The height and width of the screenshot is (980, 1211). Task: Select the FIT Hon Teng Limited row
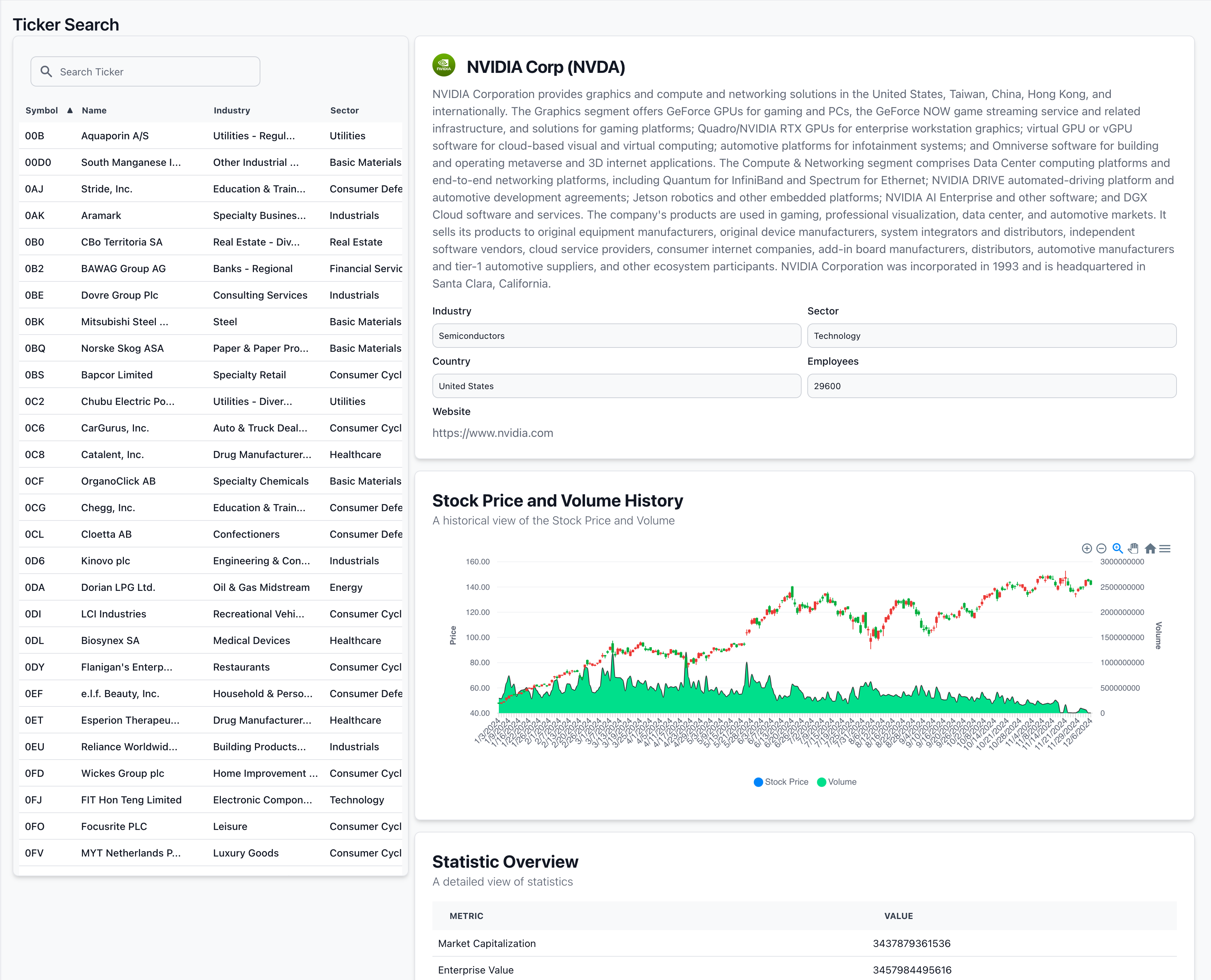point(211,799)
